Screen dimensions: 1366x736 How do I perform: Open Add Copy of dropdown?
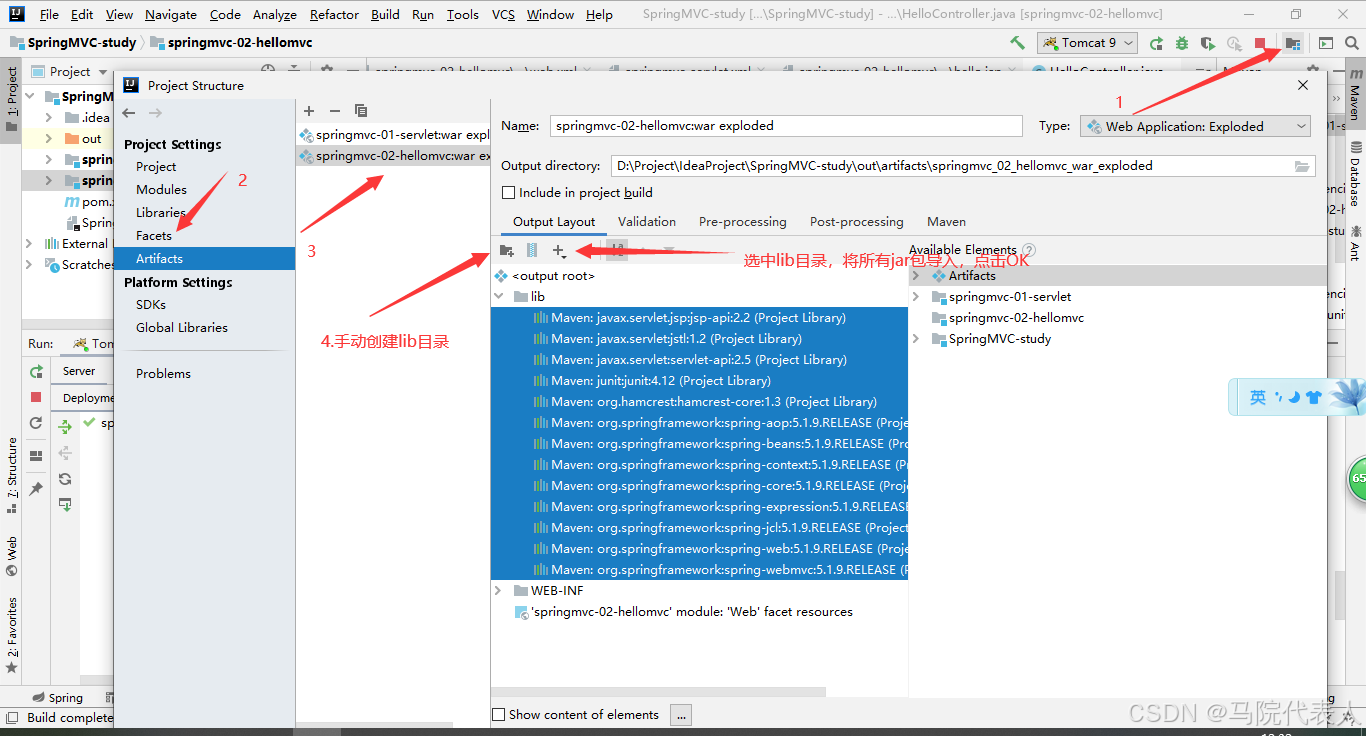tap(560, 251)
